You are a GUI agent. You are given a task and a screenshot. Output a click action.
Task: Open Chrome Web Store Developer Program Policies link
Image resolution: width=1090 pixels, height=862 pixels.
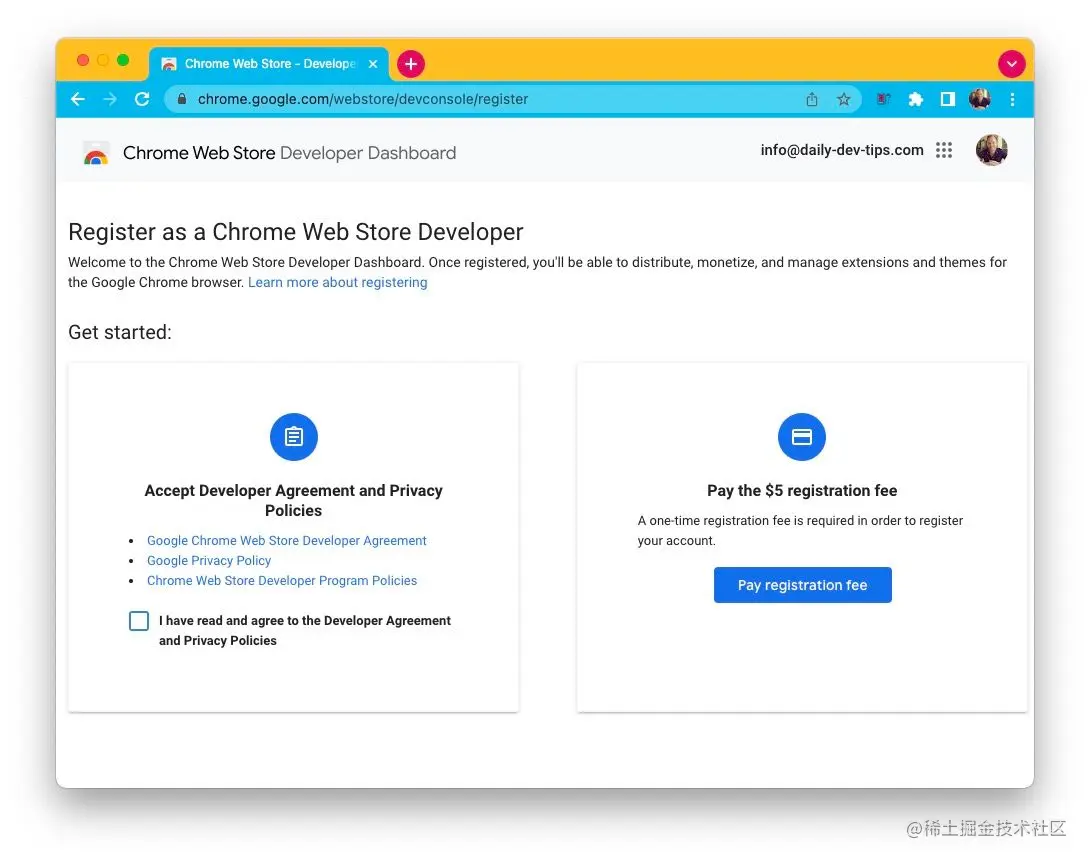[282, 580]
